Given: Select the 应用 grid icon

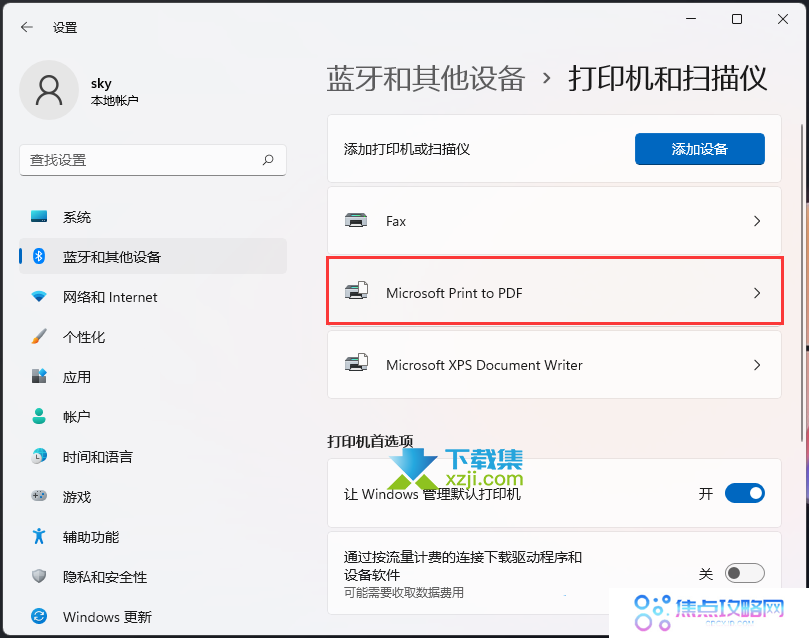Looking at the screenshot, I should [38, 377].
